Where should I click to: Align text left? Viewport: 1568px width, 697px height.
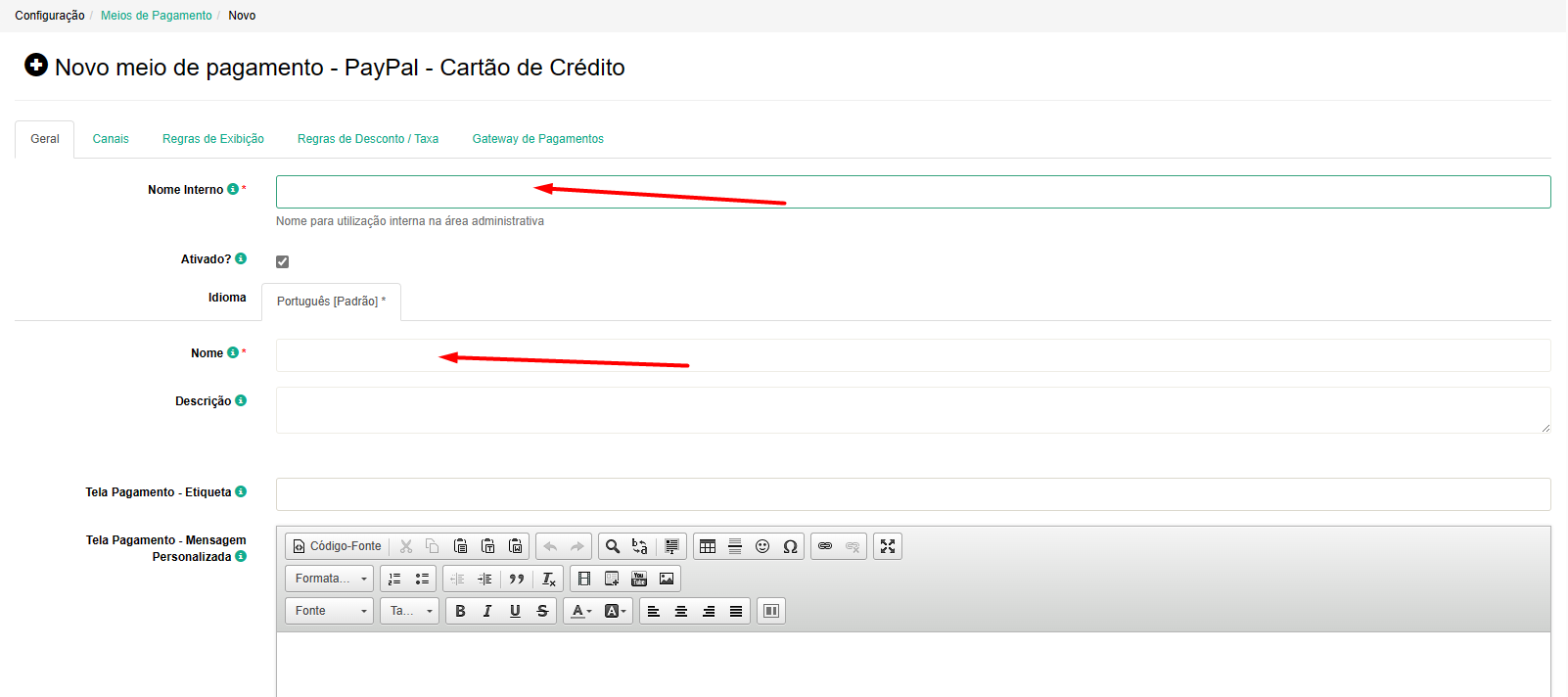(654, 611)
